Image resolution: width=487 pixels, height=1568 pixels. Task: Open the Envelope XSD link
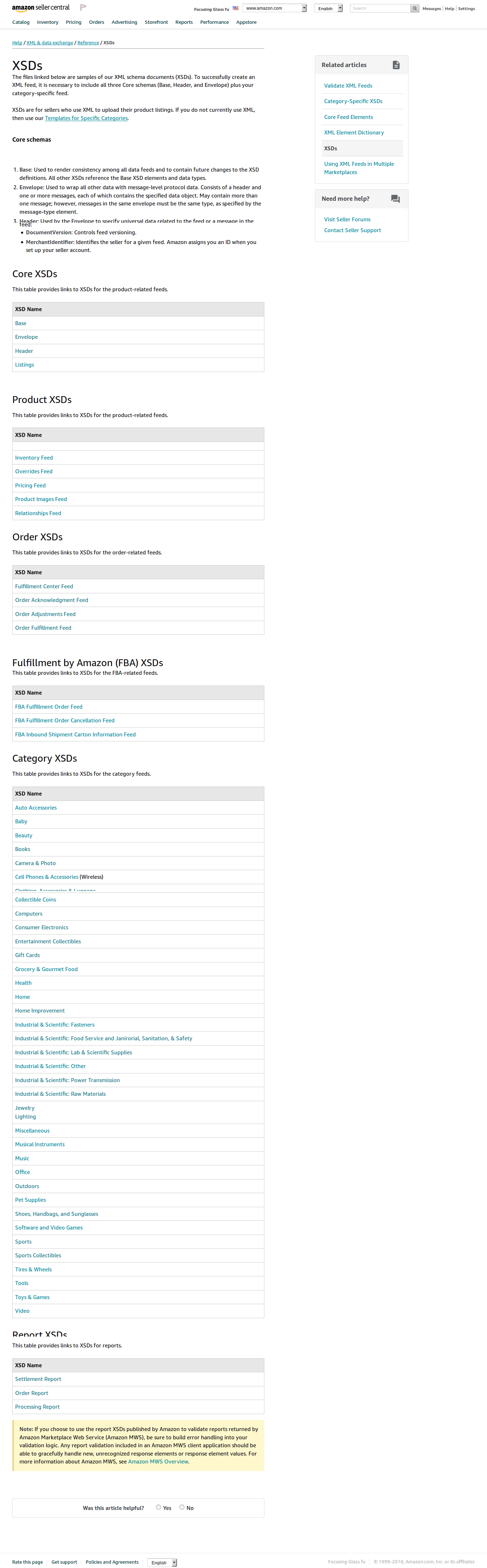pyautogui.click(x=26, y=337)
